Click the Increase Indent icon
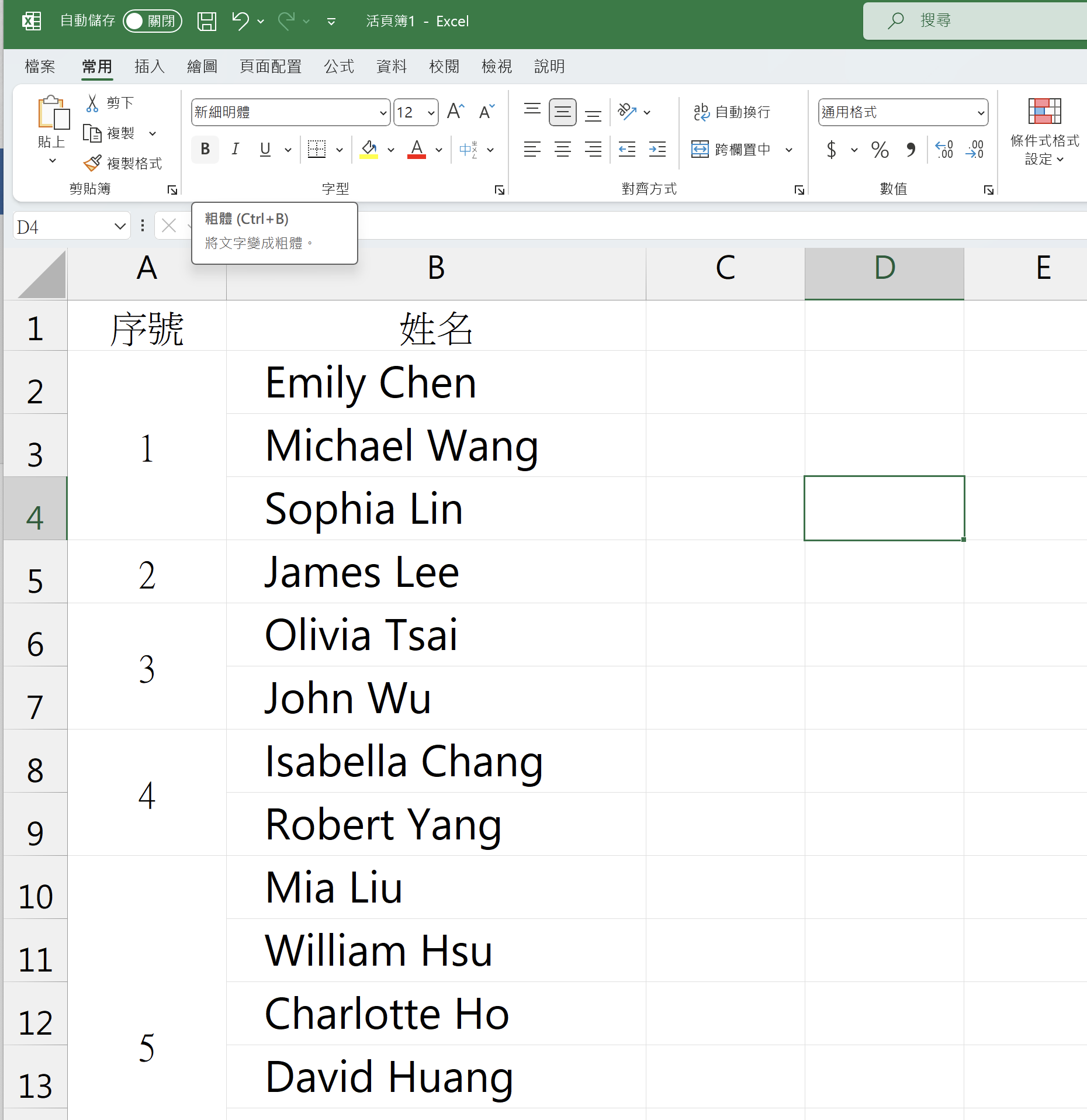This screenshot has height=1120, width=1087. click(657, 150)
